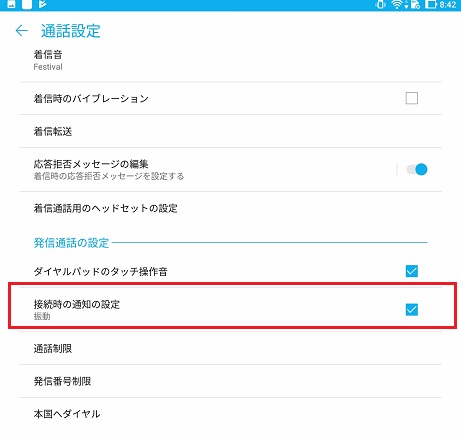Tap the white square notification icon
The height and width of the screenshot is (438, 461).
(x=27, y=4)
